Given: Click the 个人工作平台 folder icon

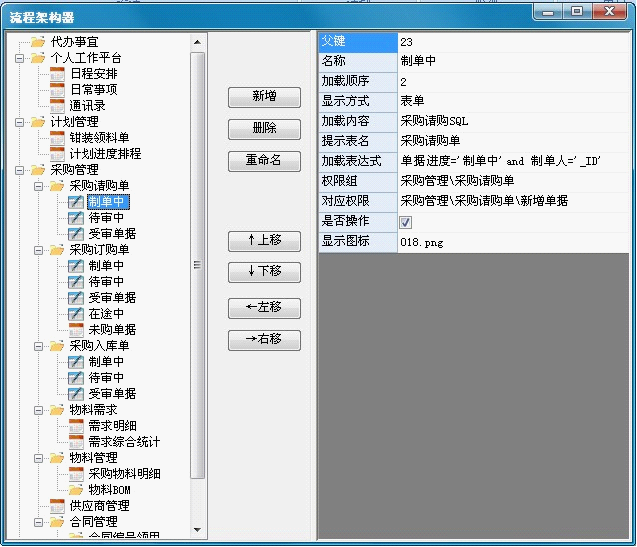Looking at the screenshot, I should tap(38, 58).
